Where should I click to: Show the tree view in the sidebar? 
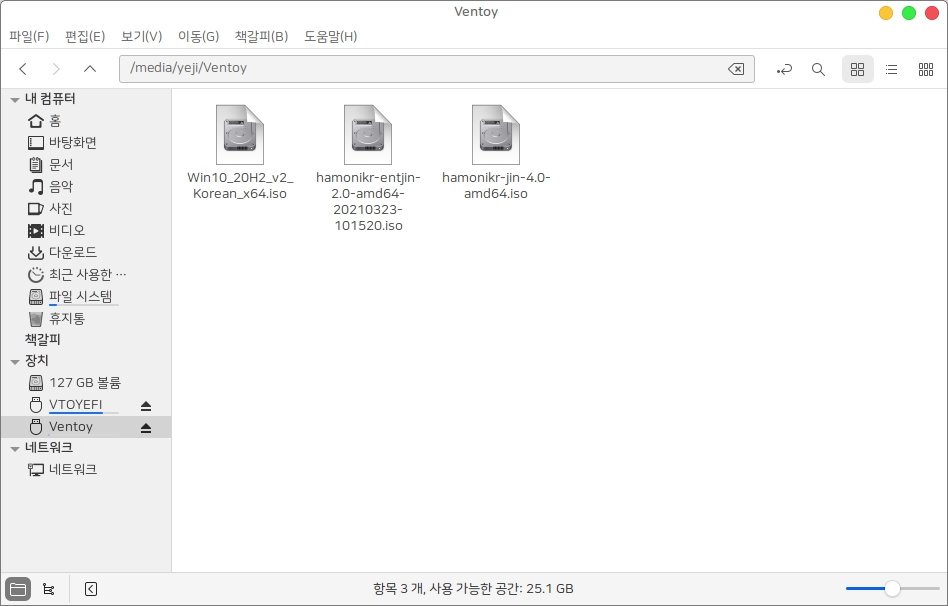point(48,589)
